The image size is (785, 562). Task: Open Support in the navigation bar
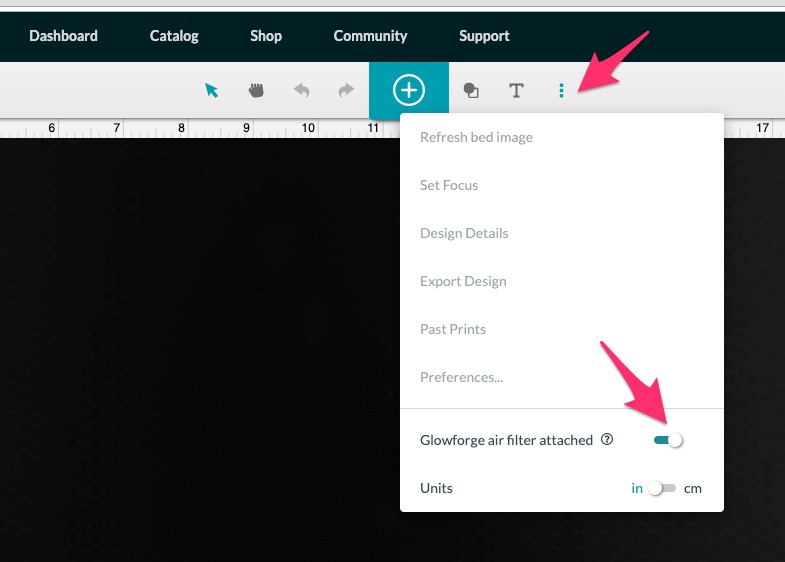(x=484, y=36)
